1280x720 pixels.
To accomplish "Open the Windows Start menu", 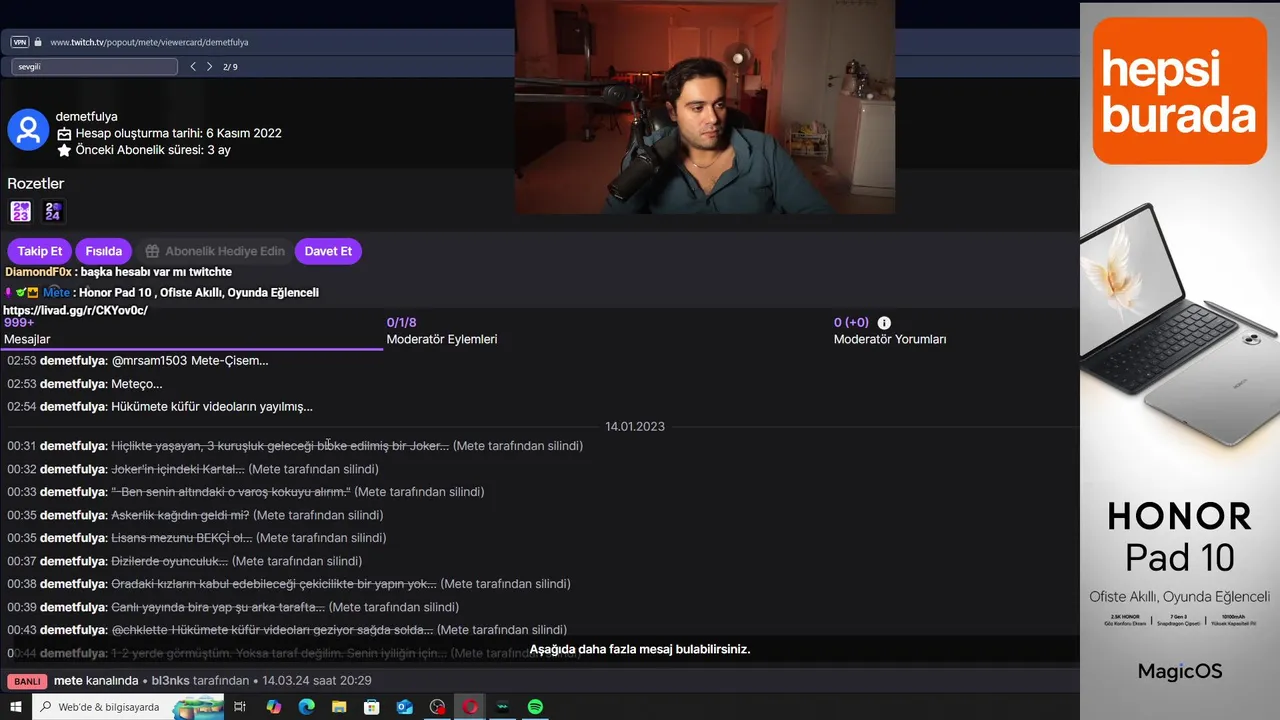I will point(15,707).
